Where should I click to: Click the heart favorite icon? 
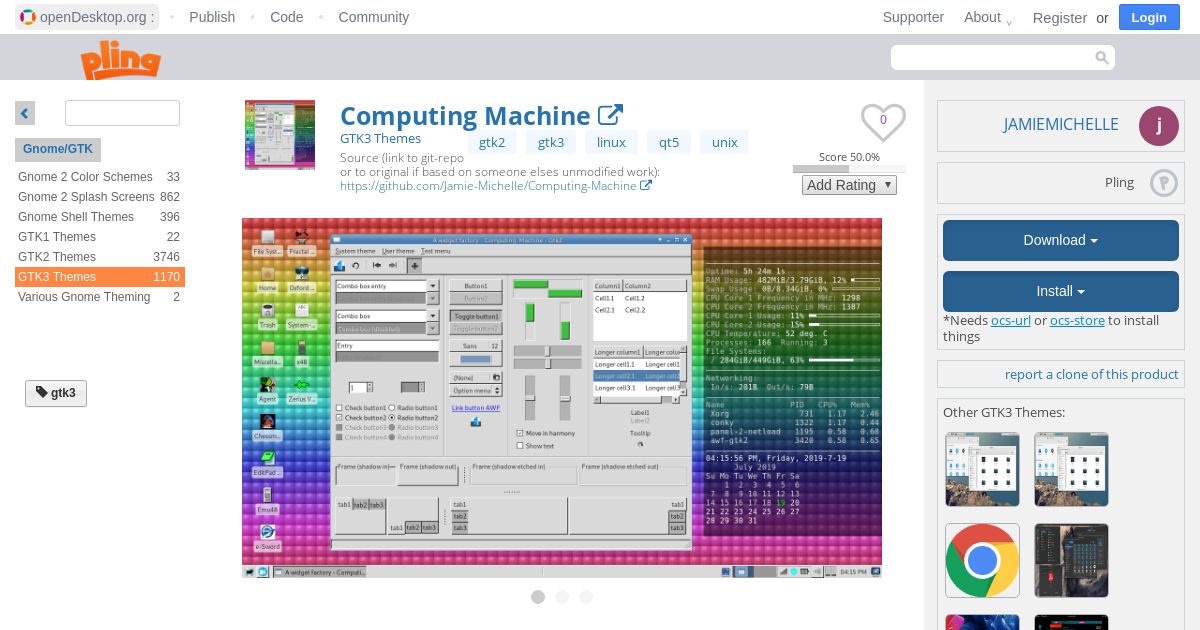click(883, 122)
